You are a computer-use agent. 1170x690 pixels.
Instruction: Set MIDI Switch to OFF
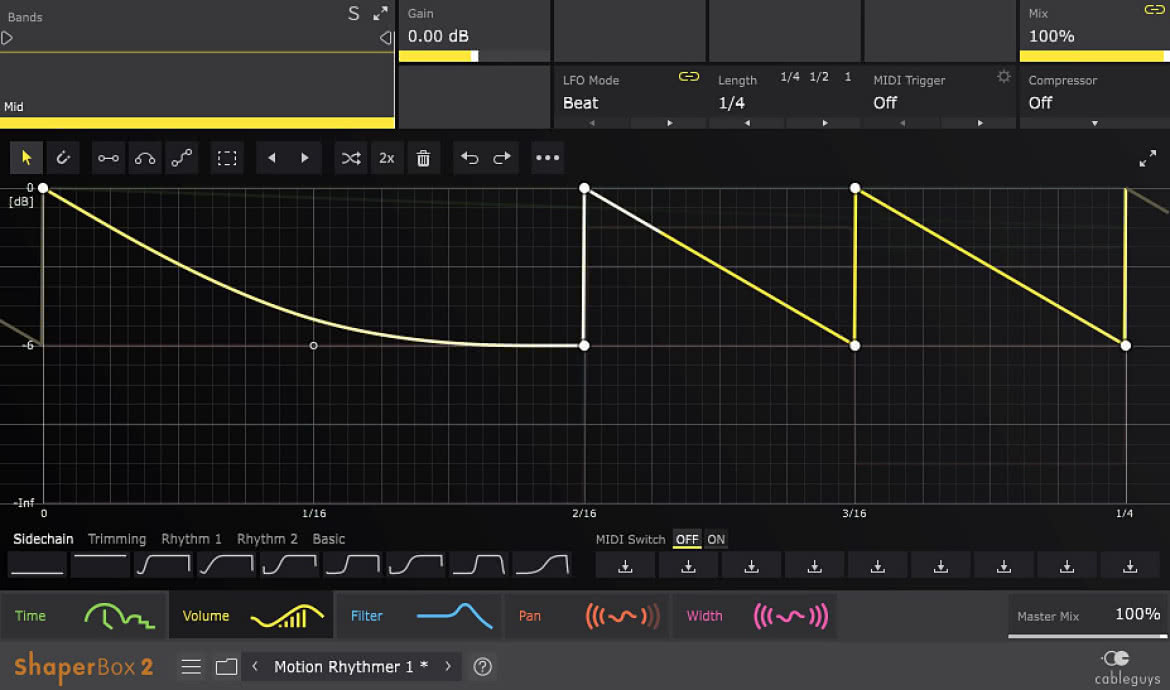tap(686, 539)
